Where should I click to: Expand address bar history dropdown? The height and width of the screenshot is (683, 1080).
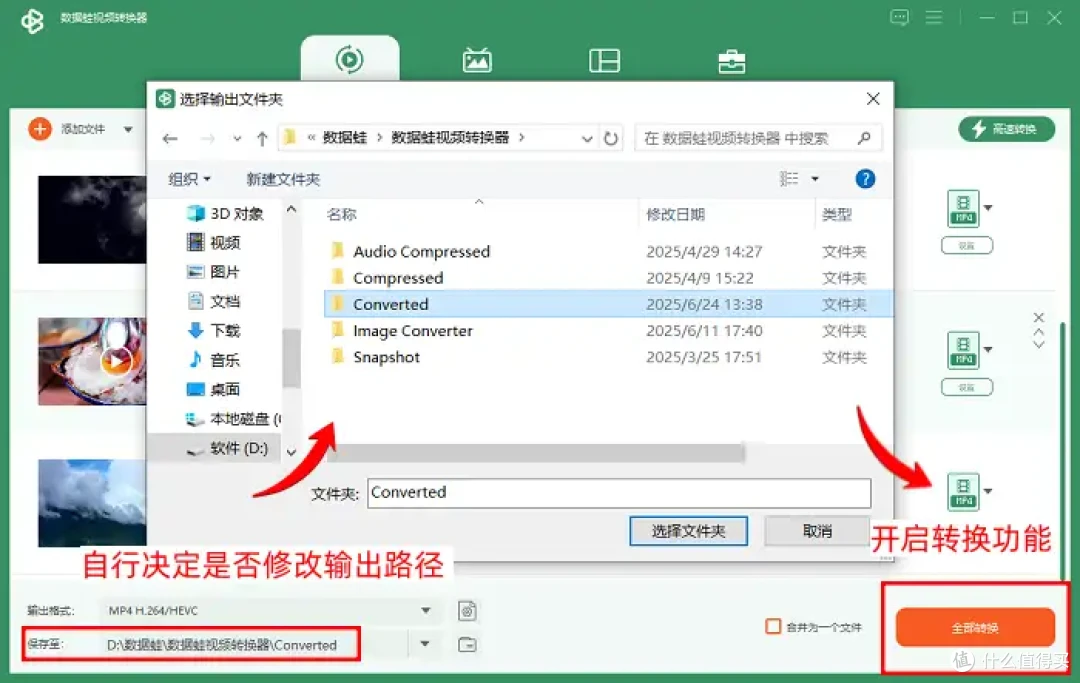click(x=587, y=138)
